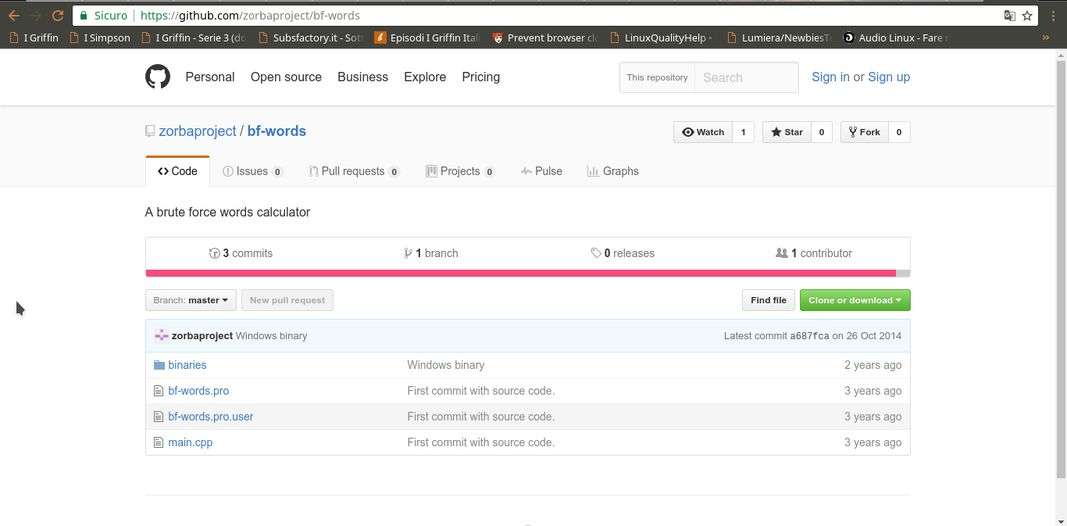This screenshot has height=526, width=1067.
Task: View the 3 commits
Action: (241, 253)
